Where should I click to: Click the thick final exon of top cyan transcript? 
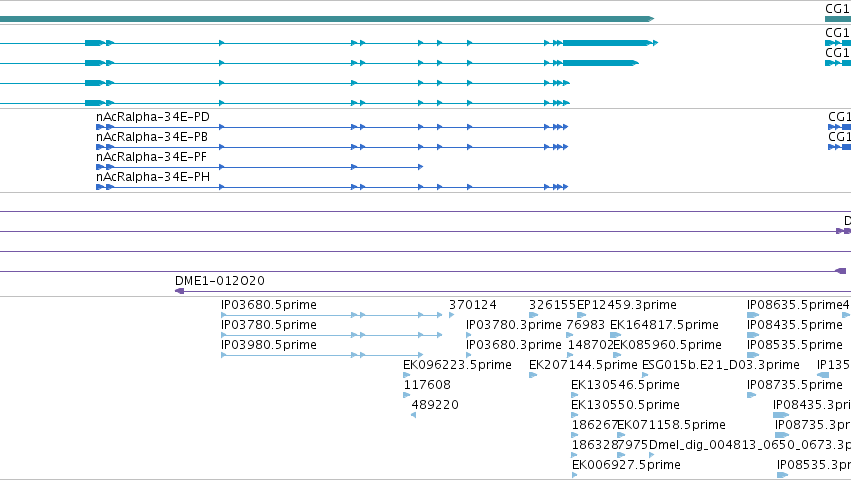606,43
